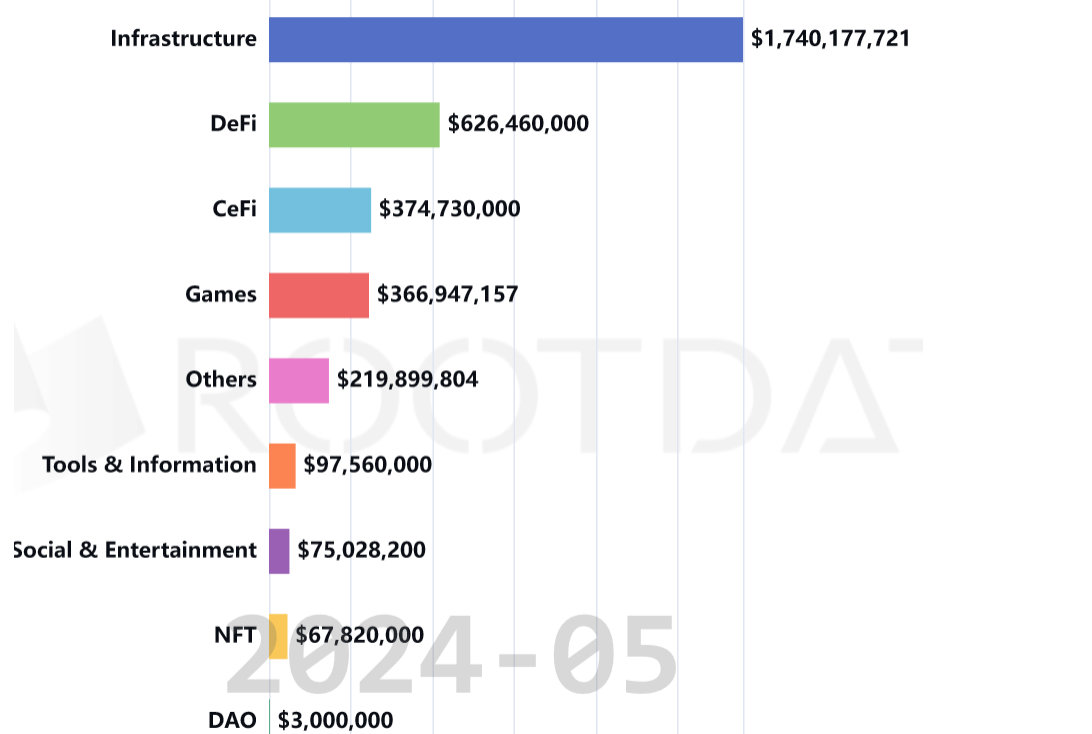Click the 2024-05 date watermark
This screenshot has width=1092, height=734.
[452, 655]
